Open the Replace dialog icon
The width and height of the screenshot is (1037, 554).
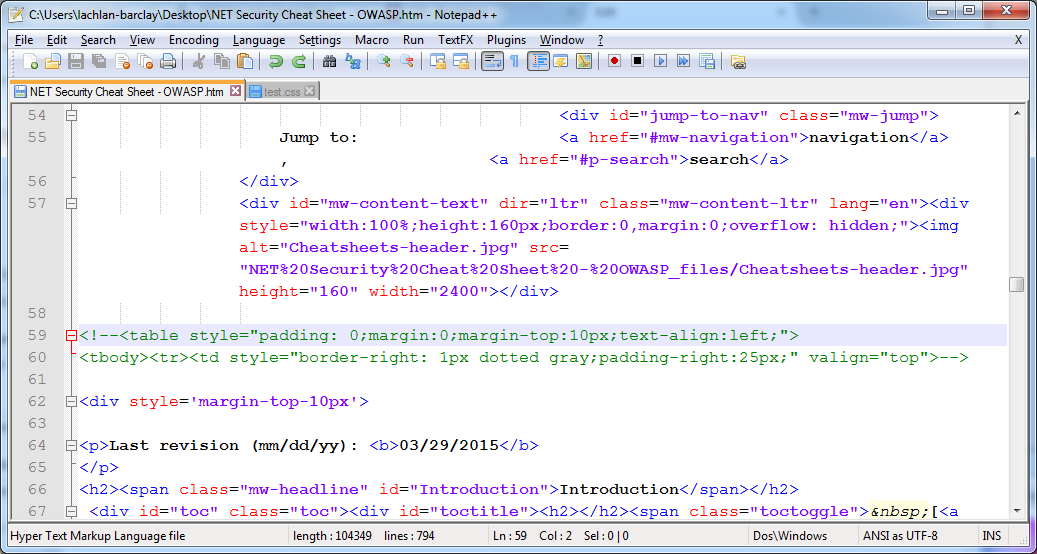click(353, 61)
